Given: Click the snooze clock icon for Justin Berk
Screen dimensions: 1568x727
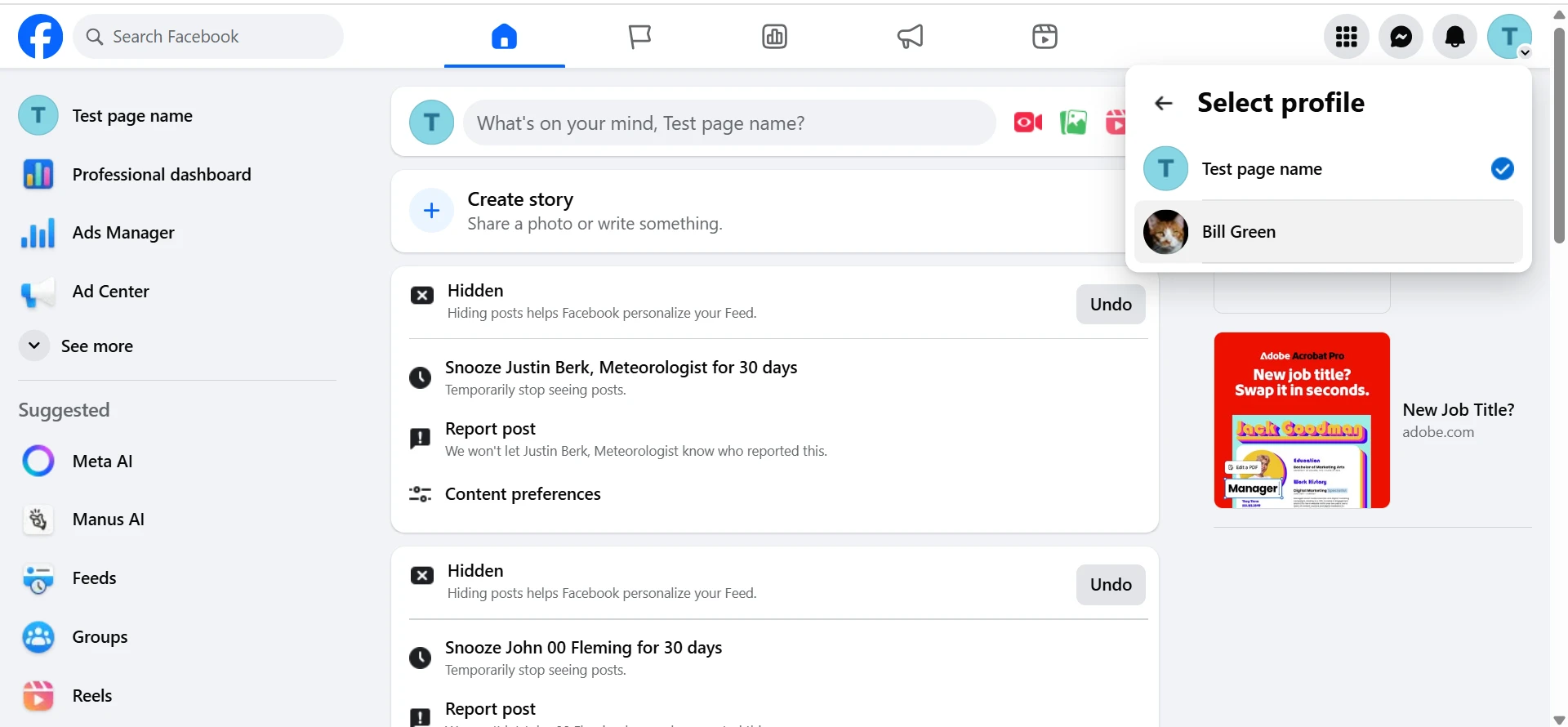Looking at the screenshot, I should click(x=420, y=377).
